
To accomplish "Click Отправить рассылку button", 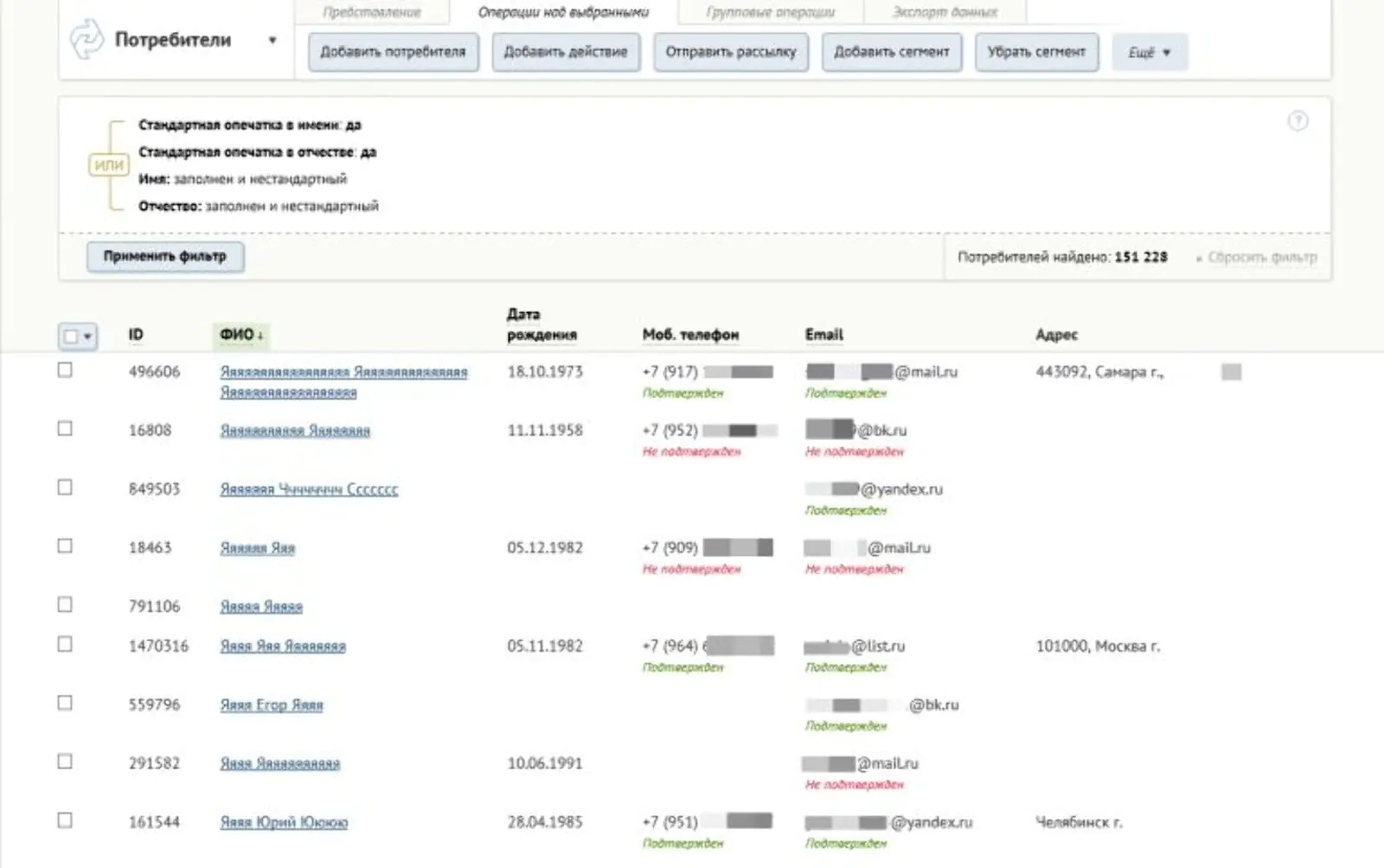I will click(x=731, y=52).
